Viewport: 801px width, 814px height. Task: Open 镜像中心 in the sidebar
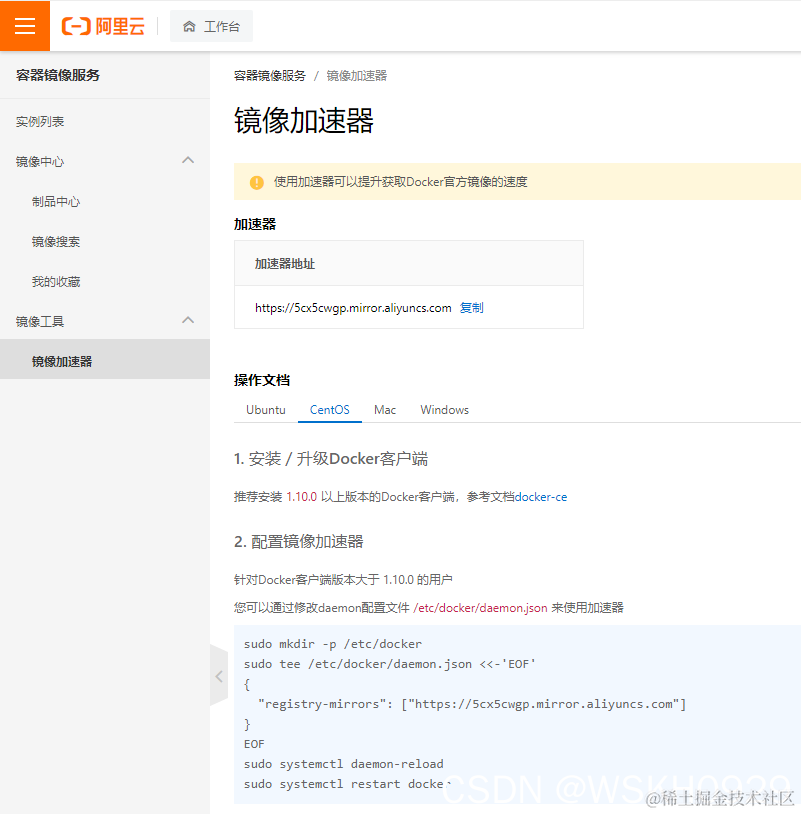[40, 161]
